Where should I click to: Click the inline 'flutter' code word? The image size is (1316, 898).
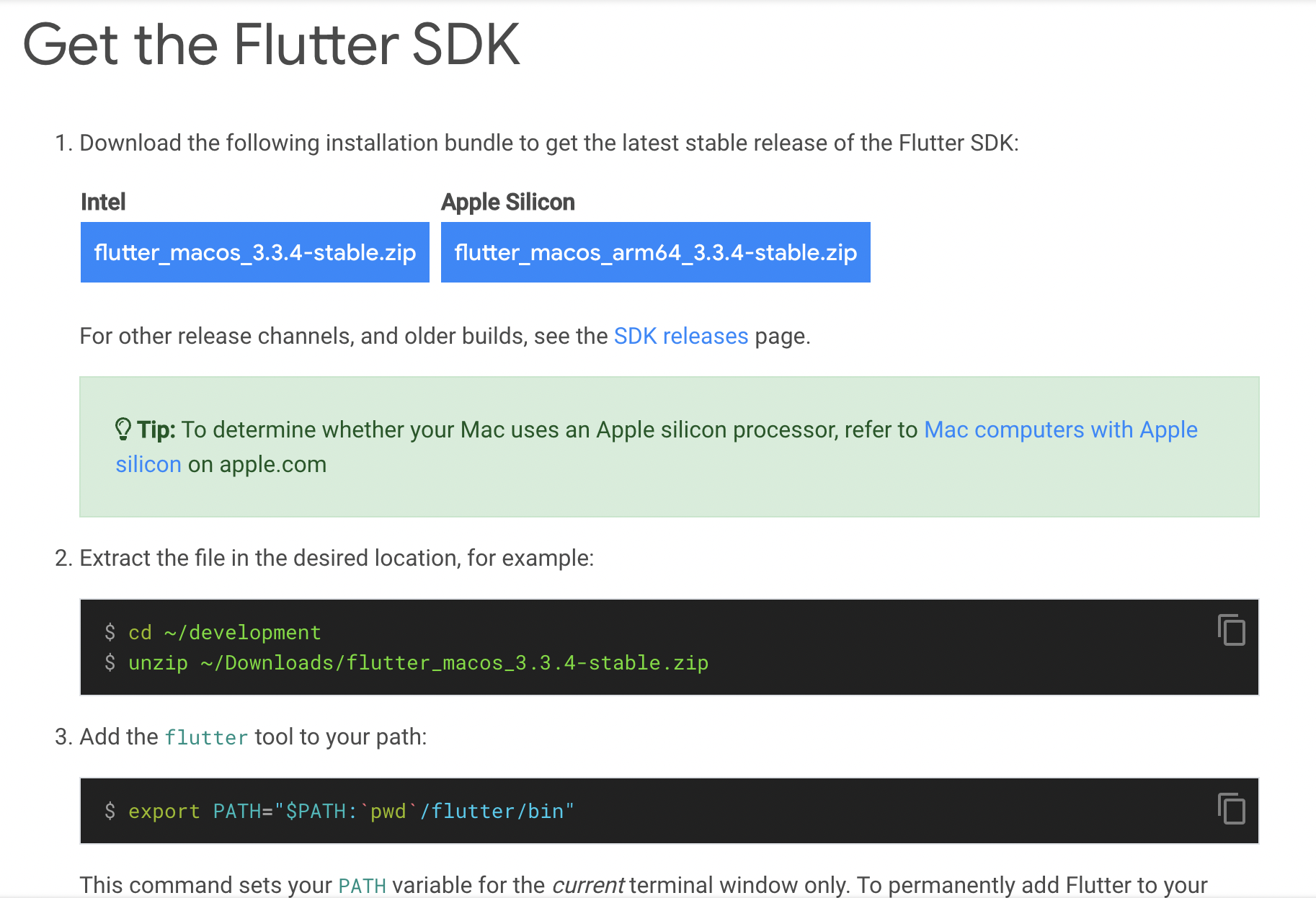(206, 737)
